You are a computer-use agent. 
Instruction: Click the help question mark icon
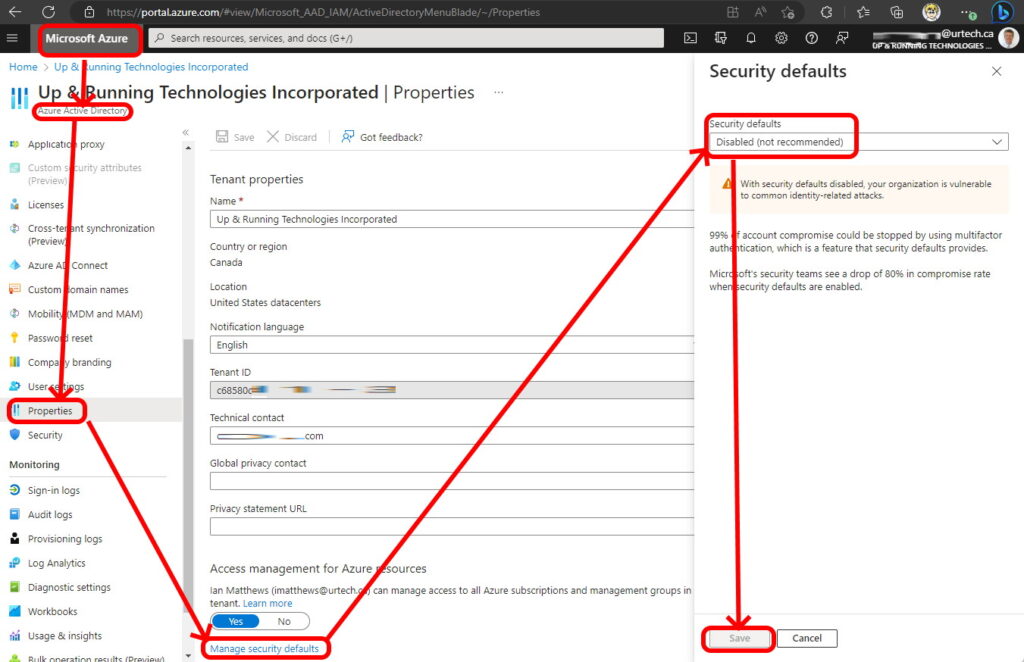811,38
